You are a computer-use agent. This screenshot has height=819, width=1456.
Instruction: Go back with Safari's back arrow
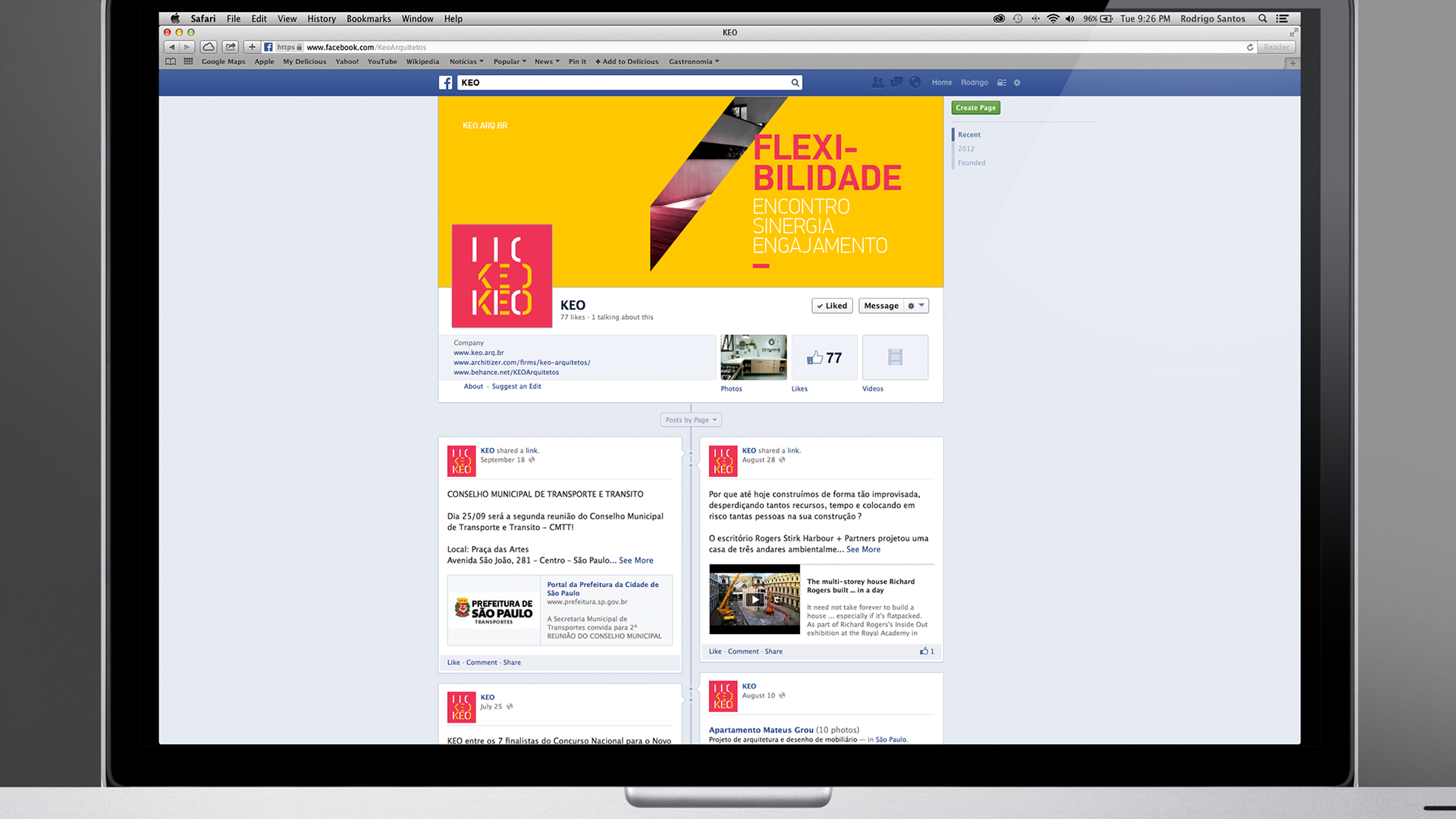pos(171,47)
